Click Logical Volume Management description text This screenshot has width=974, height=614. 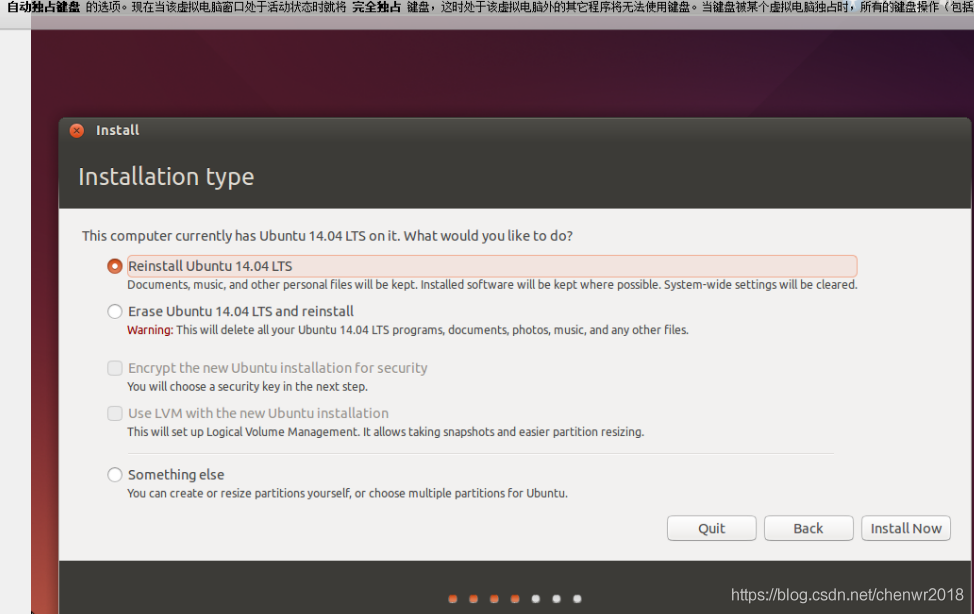(x=385, y=432)
